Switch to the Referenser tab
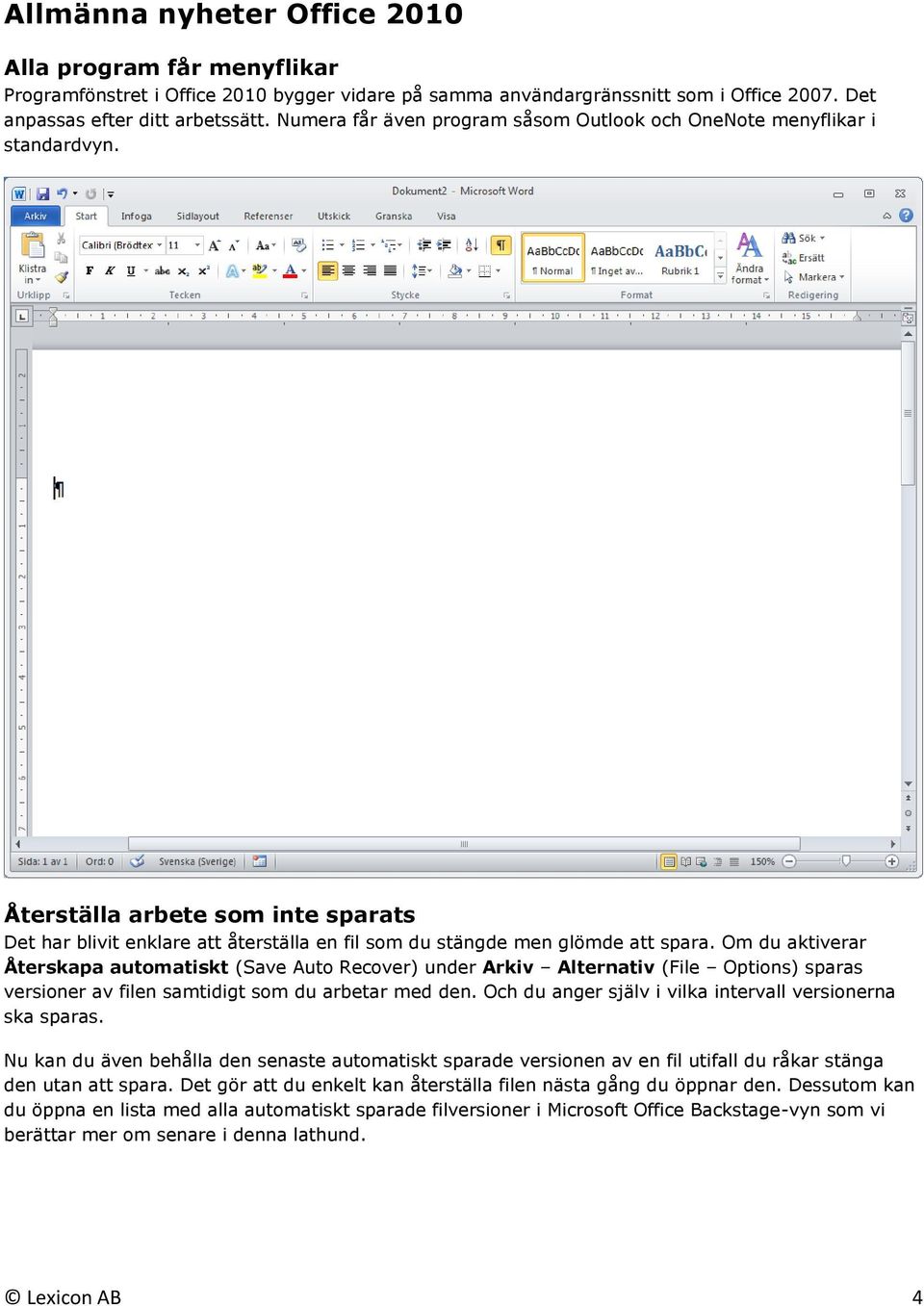The image size is (924, 1306). point(268,217)
